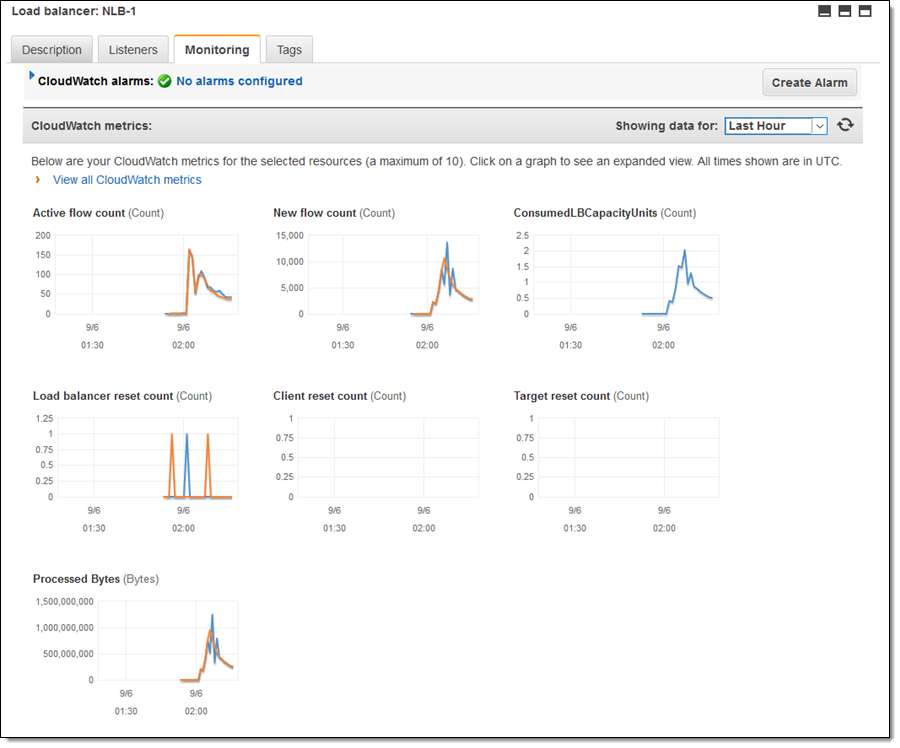The width and height of the screenshot is (900, 748).
Task: Switch to the Description tab
Action: pos(52,50)
